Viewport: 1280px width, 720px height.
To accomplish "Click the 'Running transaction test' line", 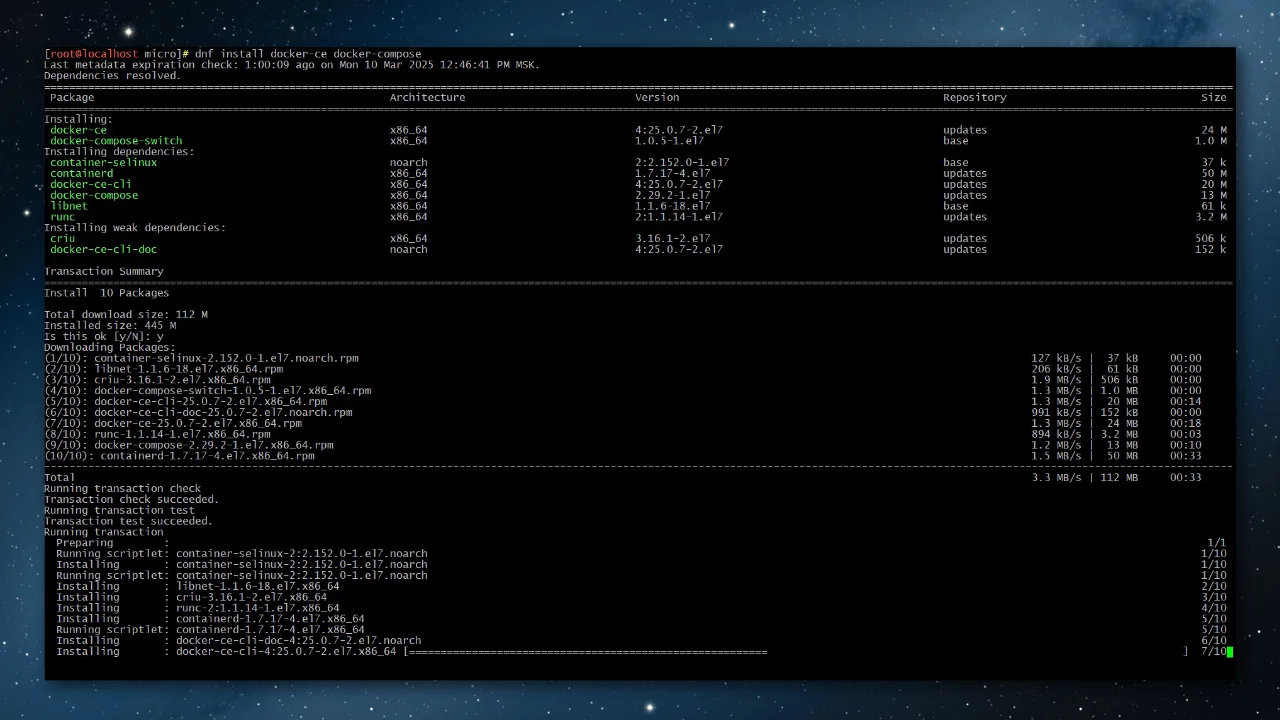I will [120, 511].
